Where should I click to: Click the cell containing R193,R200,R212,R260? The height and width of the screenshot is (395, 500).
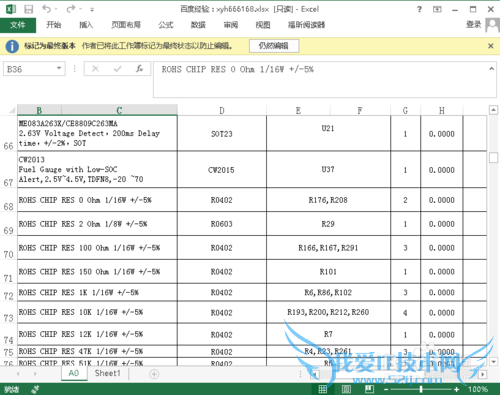click(x=328, y=312)
